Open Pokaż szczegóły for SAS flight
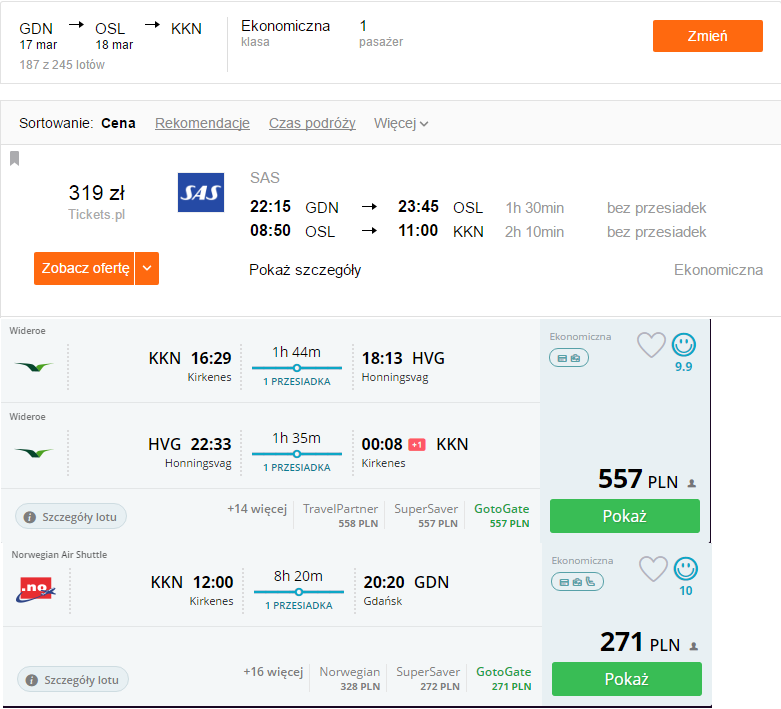 tap(305, 270)
